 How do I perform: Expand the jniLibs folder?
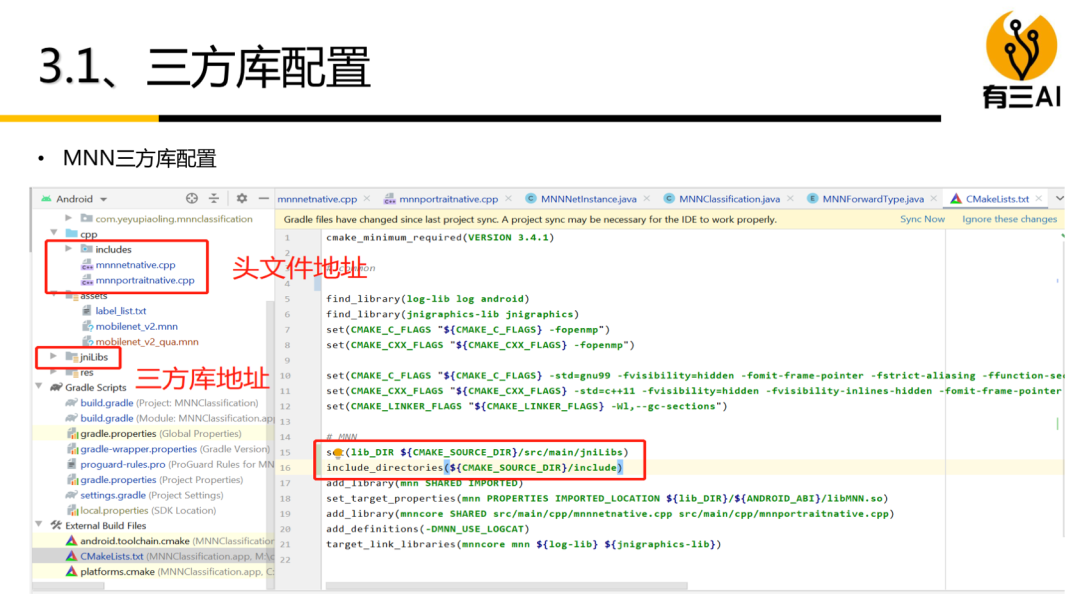click(x=53, y=356)
